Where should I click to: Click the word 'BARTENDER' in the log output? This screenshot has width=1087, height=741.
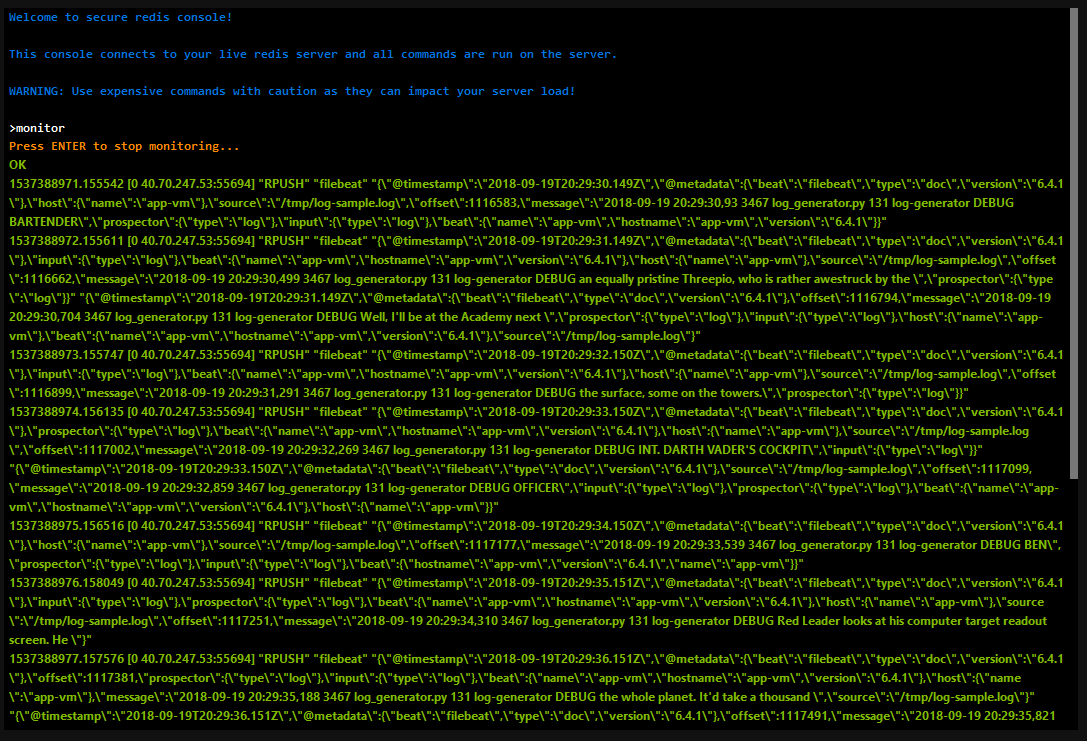(x=44, y=223)
